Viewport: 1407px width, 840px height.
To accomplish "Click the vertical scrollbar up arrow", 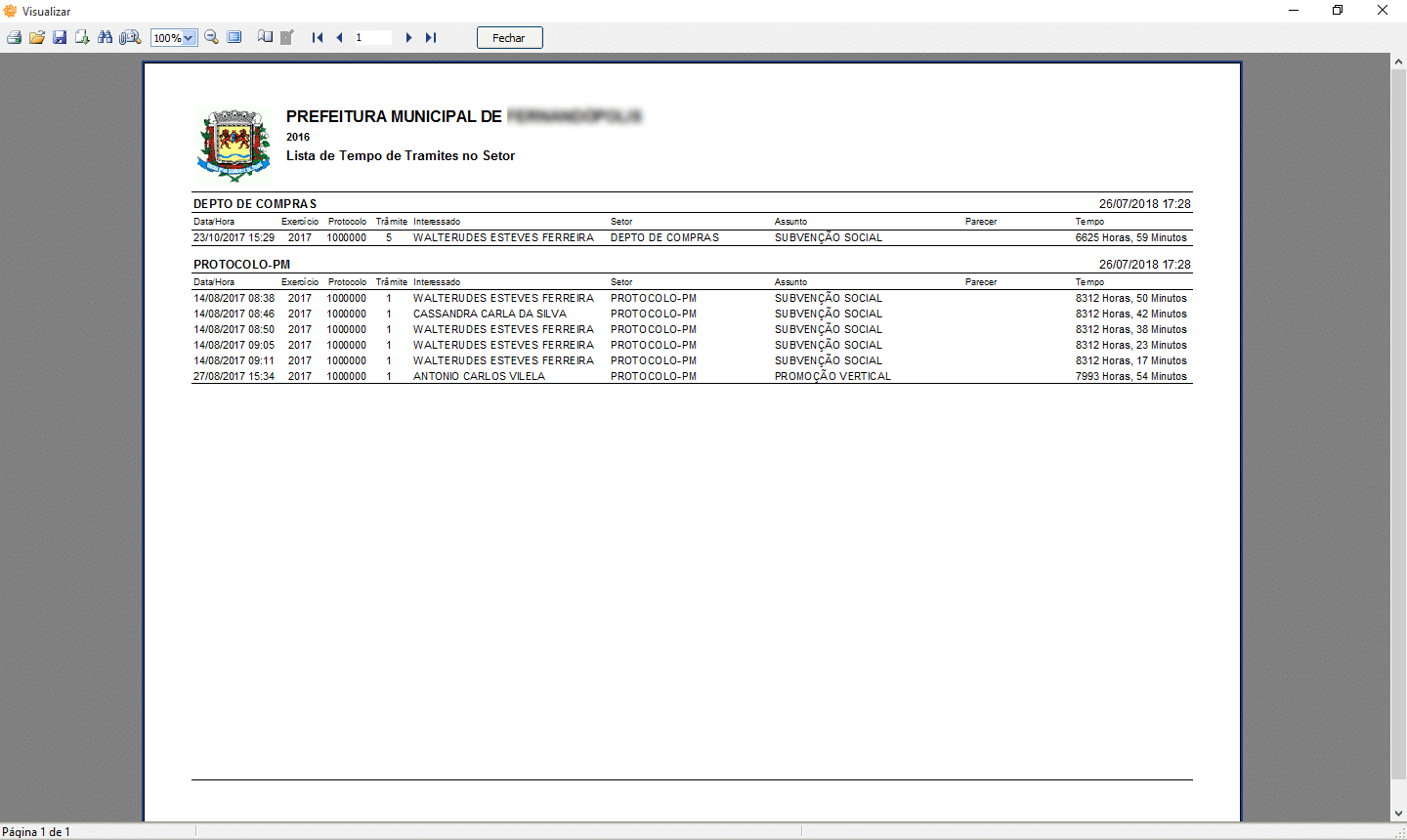I will (x=1398, y=62).
